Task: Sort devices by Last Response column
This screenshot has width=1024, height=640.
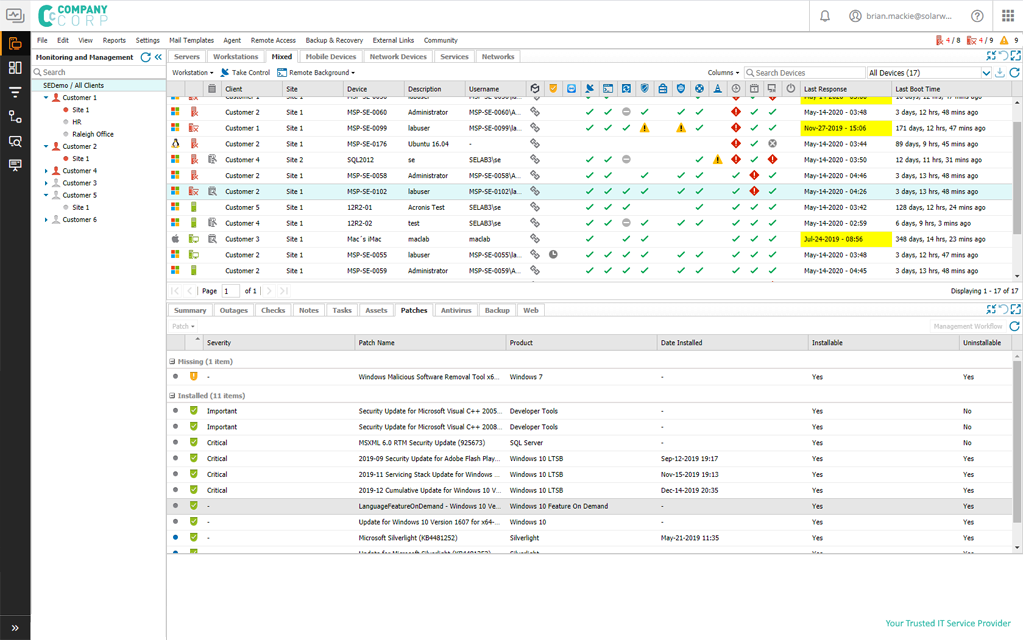Action: coord(845,89)
